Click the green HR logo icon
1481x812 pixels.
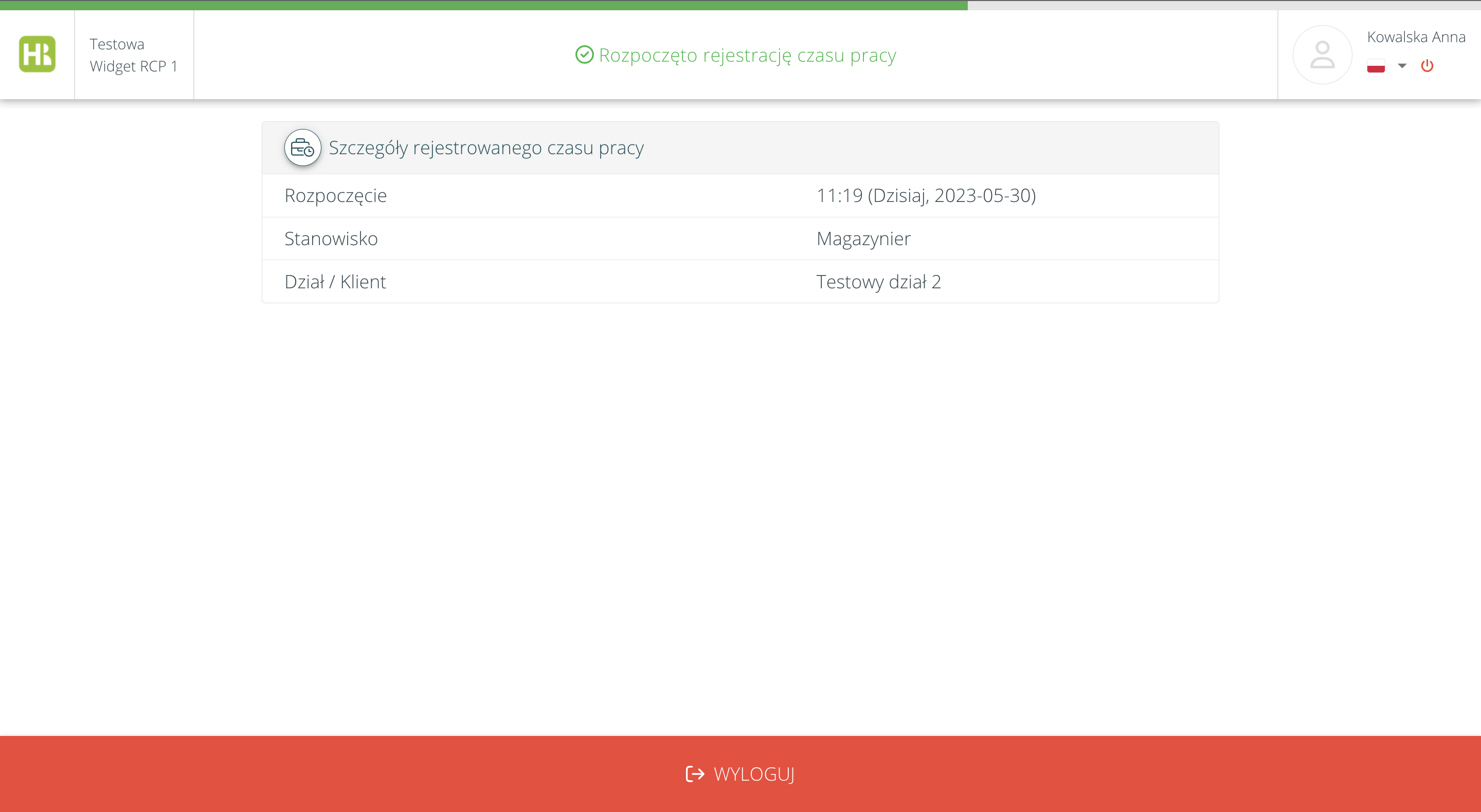[x=38, y=54]
